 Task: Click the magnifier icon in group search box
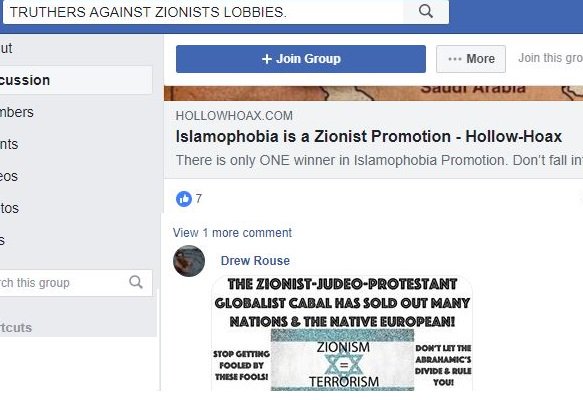click(x=136, y=282)
